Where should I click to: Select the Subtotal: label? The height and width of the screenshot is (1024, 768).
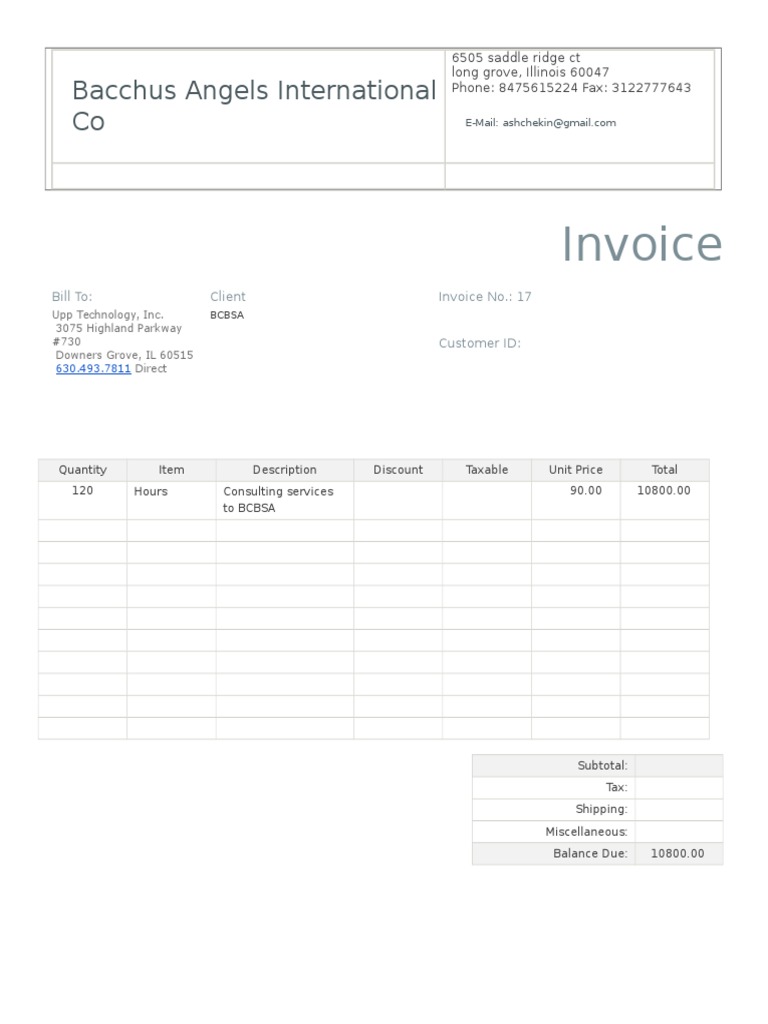click(602, 765)
